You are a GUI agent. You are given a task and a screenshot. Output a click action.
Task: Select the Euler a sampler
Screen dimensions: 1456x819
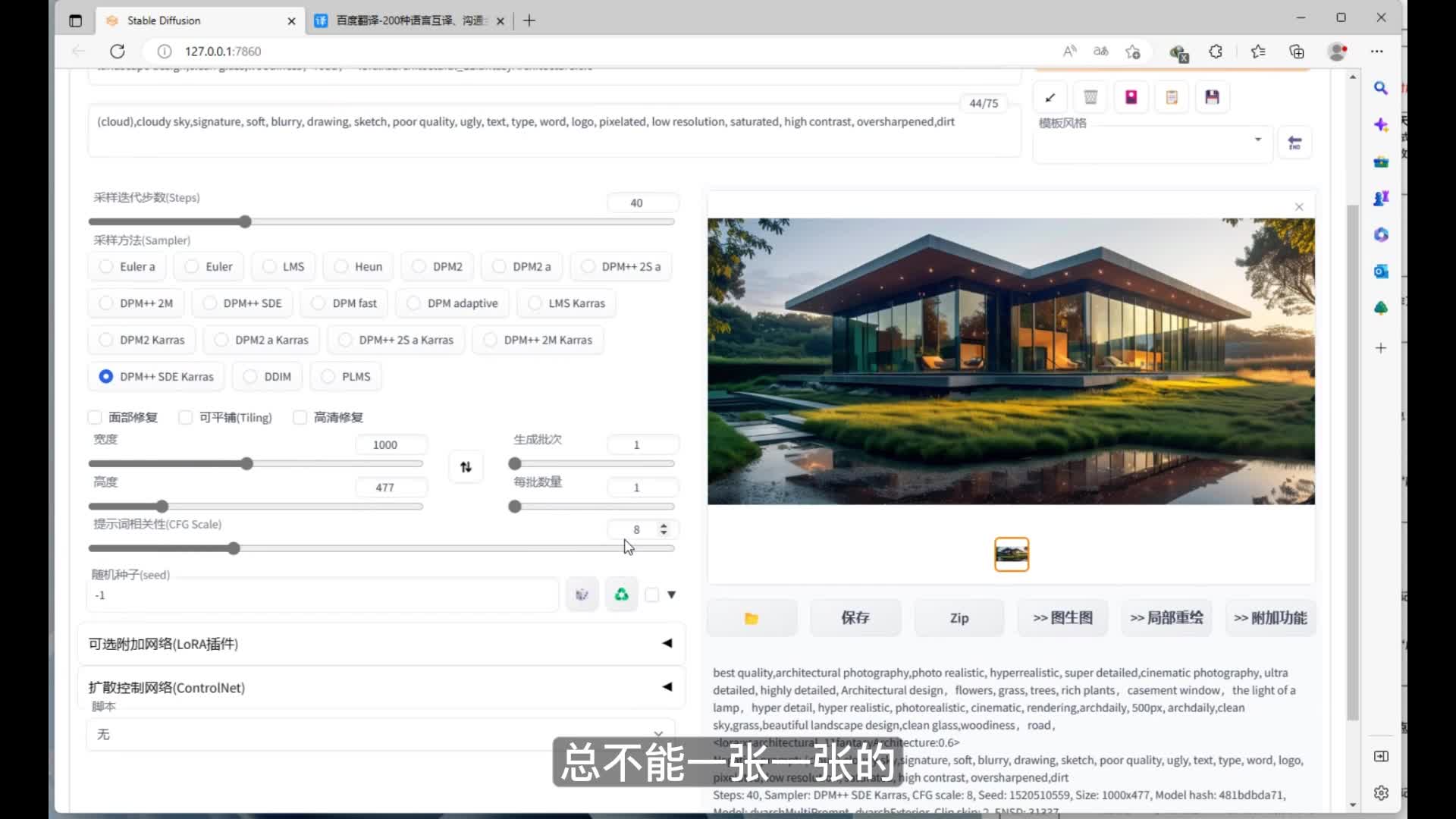tap(106, 266)
